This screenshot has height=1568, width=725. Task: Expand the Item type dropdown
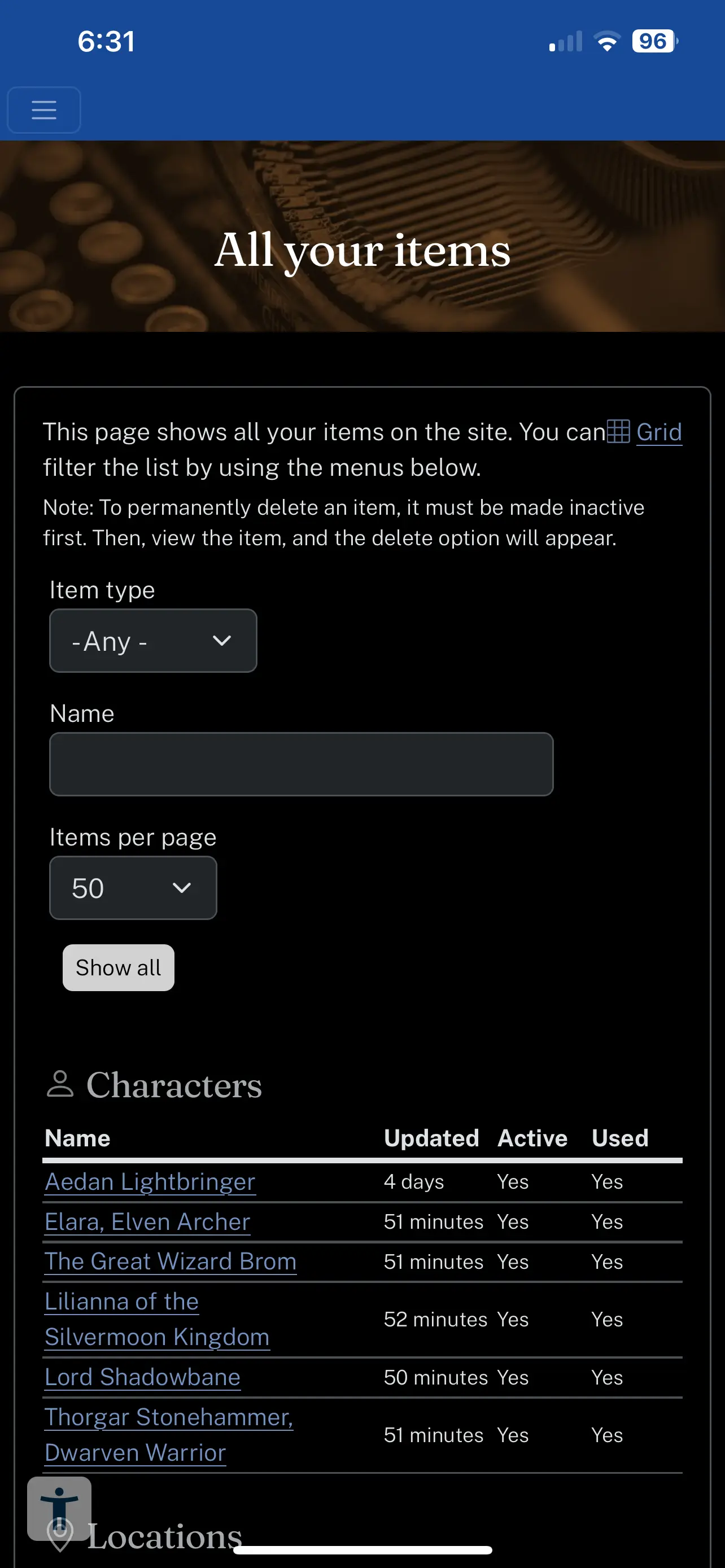153,641
